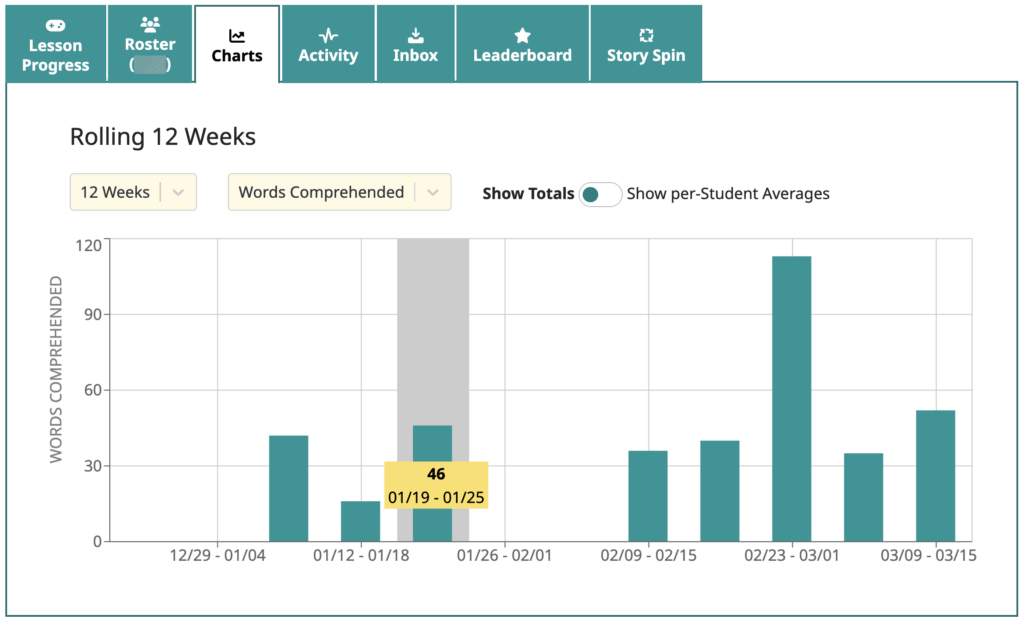Viewport: 1024px width, 623px height.
Task: Open the Words Comprehended dropdown
Action: tap(339, 192)
